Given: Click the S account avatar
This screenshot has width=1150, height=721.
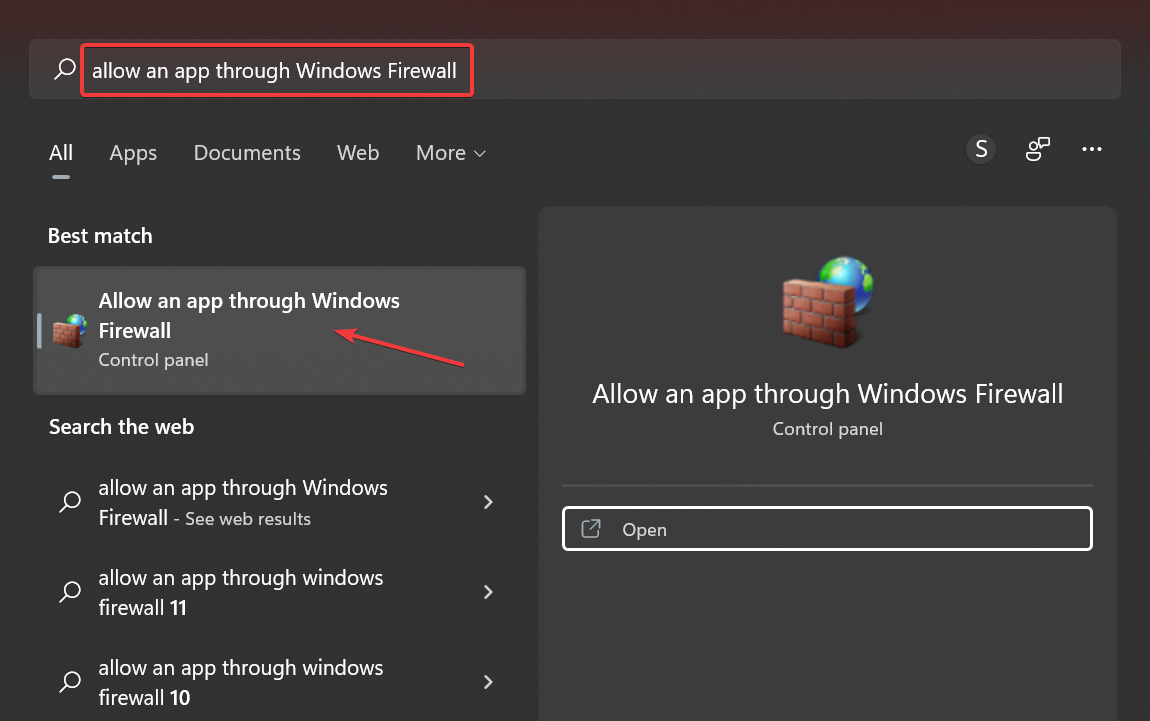Looking at the screenshot, I should coord(981,148).
